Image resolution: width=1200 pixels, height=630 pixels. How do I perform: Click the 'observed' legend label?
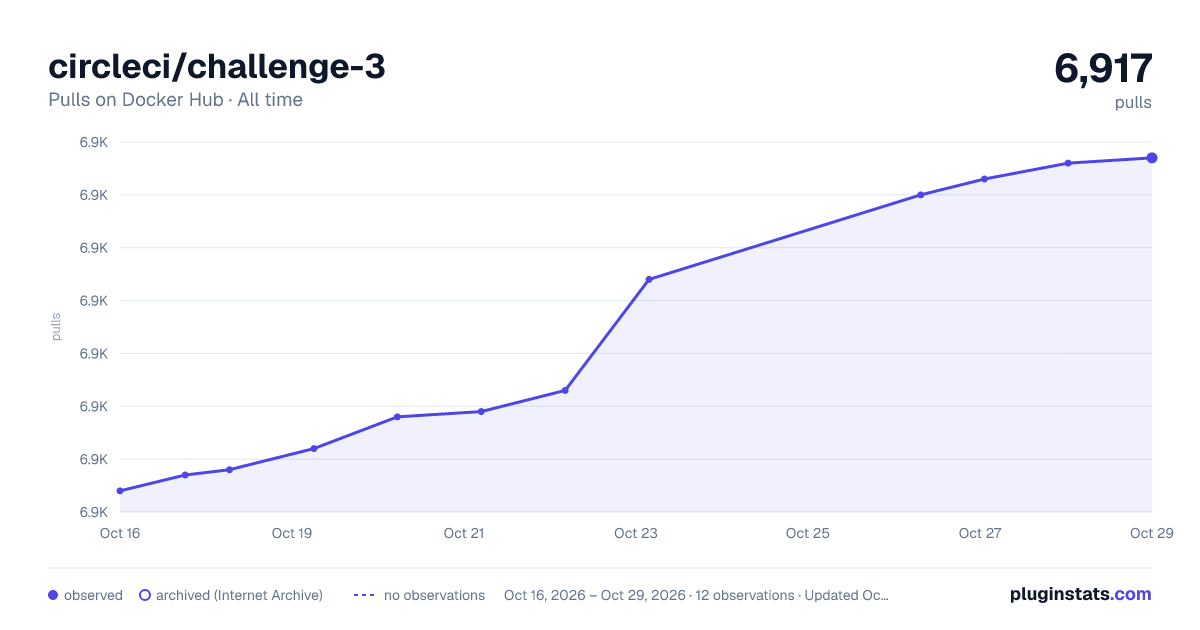93,595
